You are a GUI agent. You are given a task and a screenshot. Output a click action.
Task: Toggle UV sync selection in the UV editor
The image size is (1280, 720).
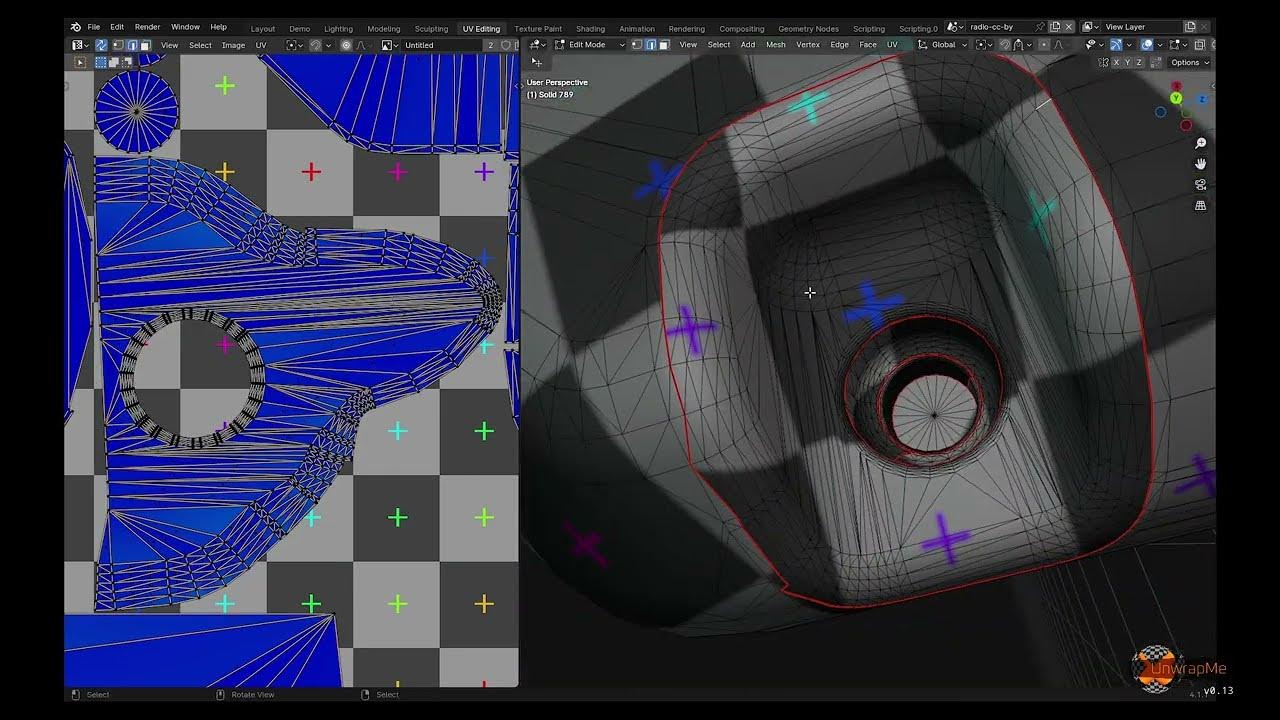pyautogui.click(x=101, y=45)
